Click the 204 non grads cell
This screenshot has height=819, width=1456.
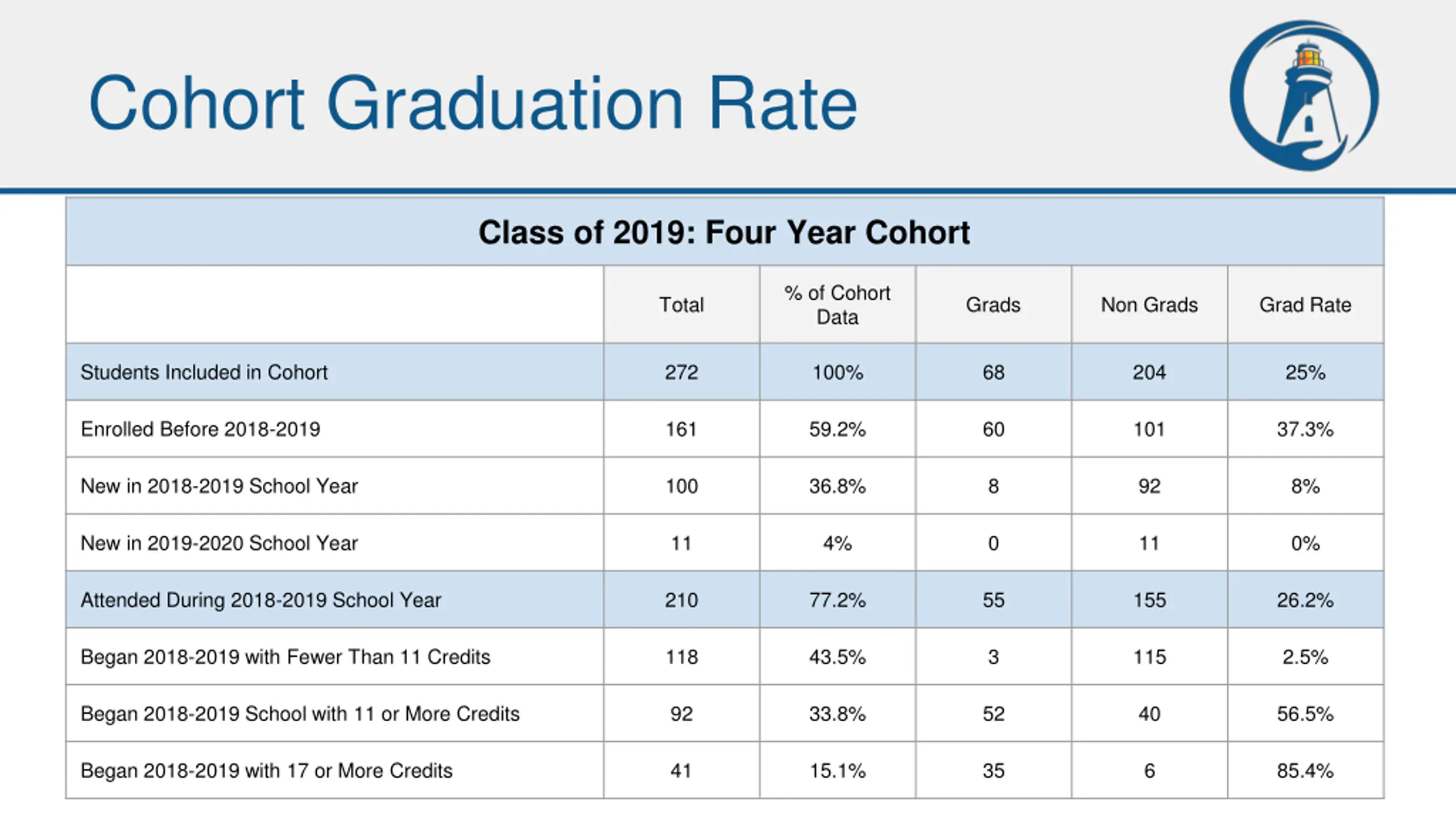pos(1149,373)
